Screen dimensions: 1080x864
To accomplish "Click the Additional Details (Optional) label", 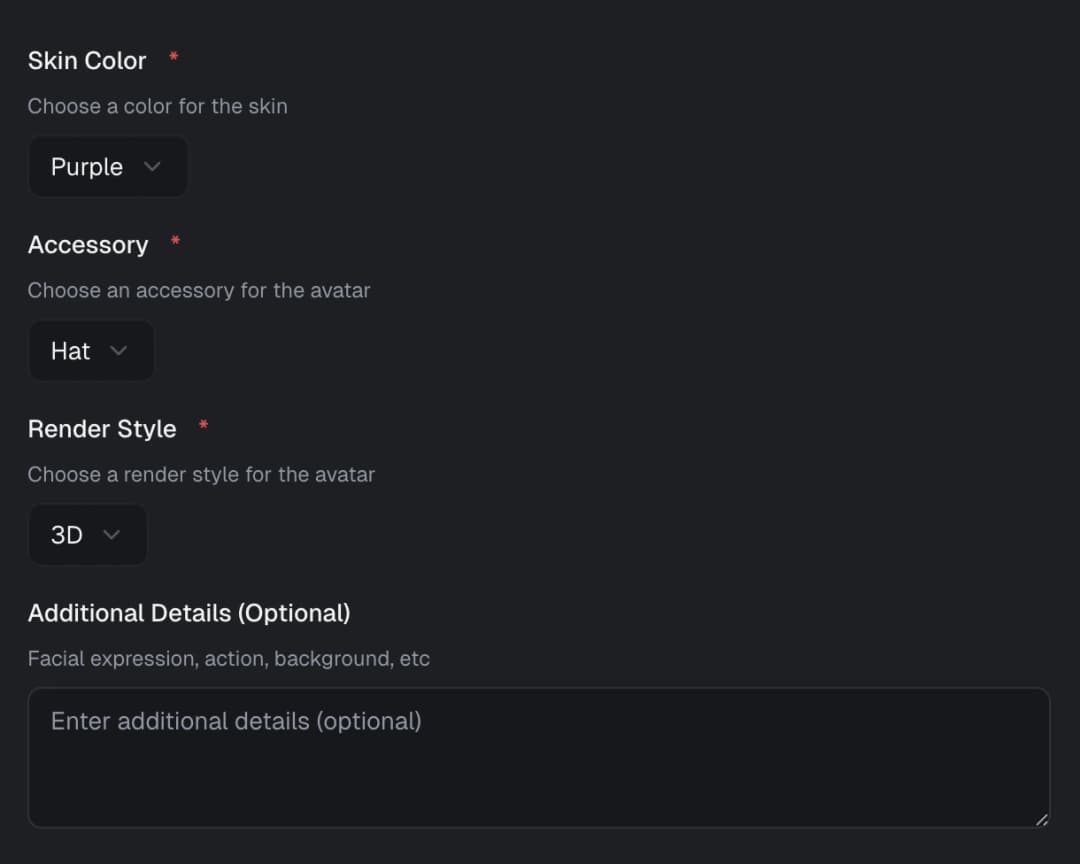I will pyautogui.click(x=189, y=613).
